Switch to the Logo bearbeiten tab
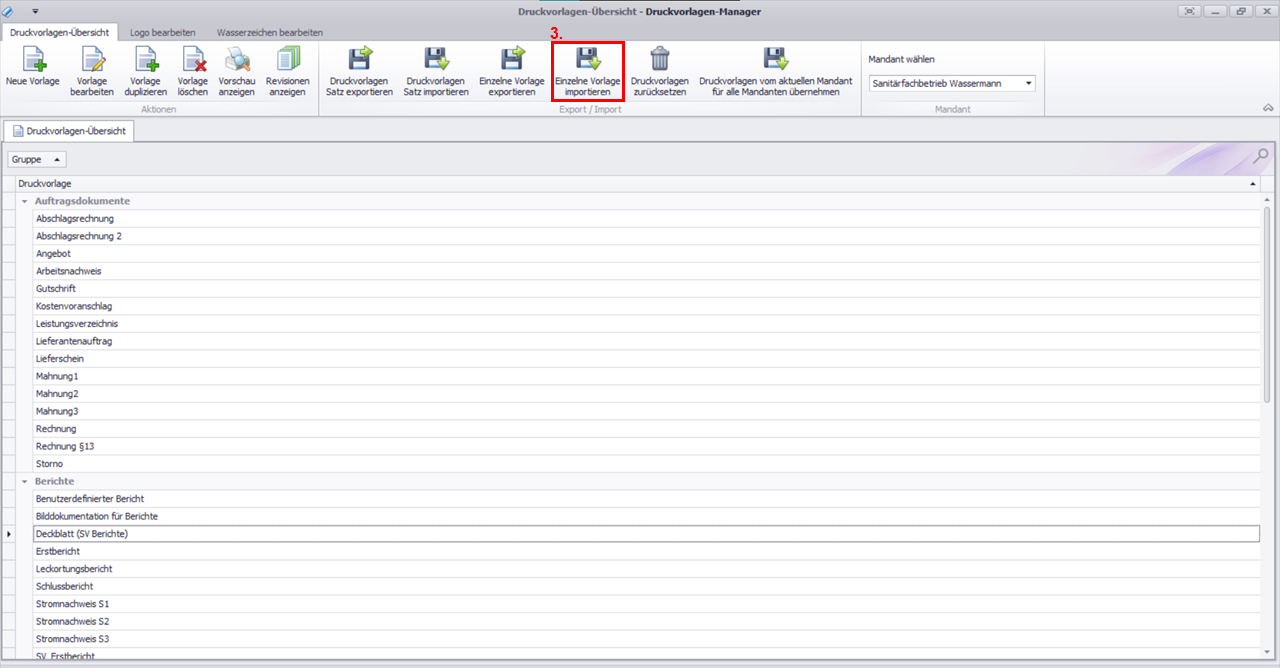 tap(163, 33)
